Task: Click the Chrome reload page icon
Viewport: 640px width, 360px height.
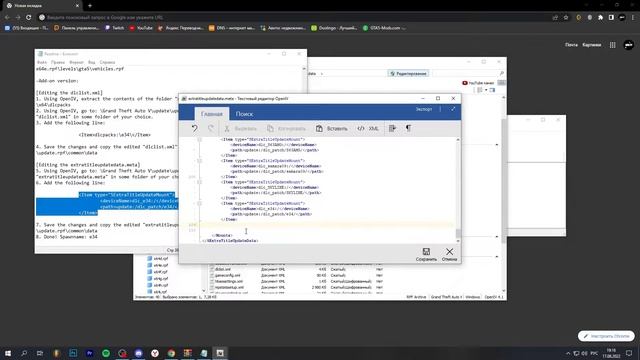Action: coord(29,18)
